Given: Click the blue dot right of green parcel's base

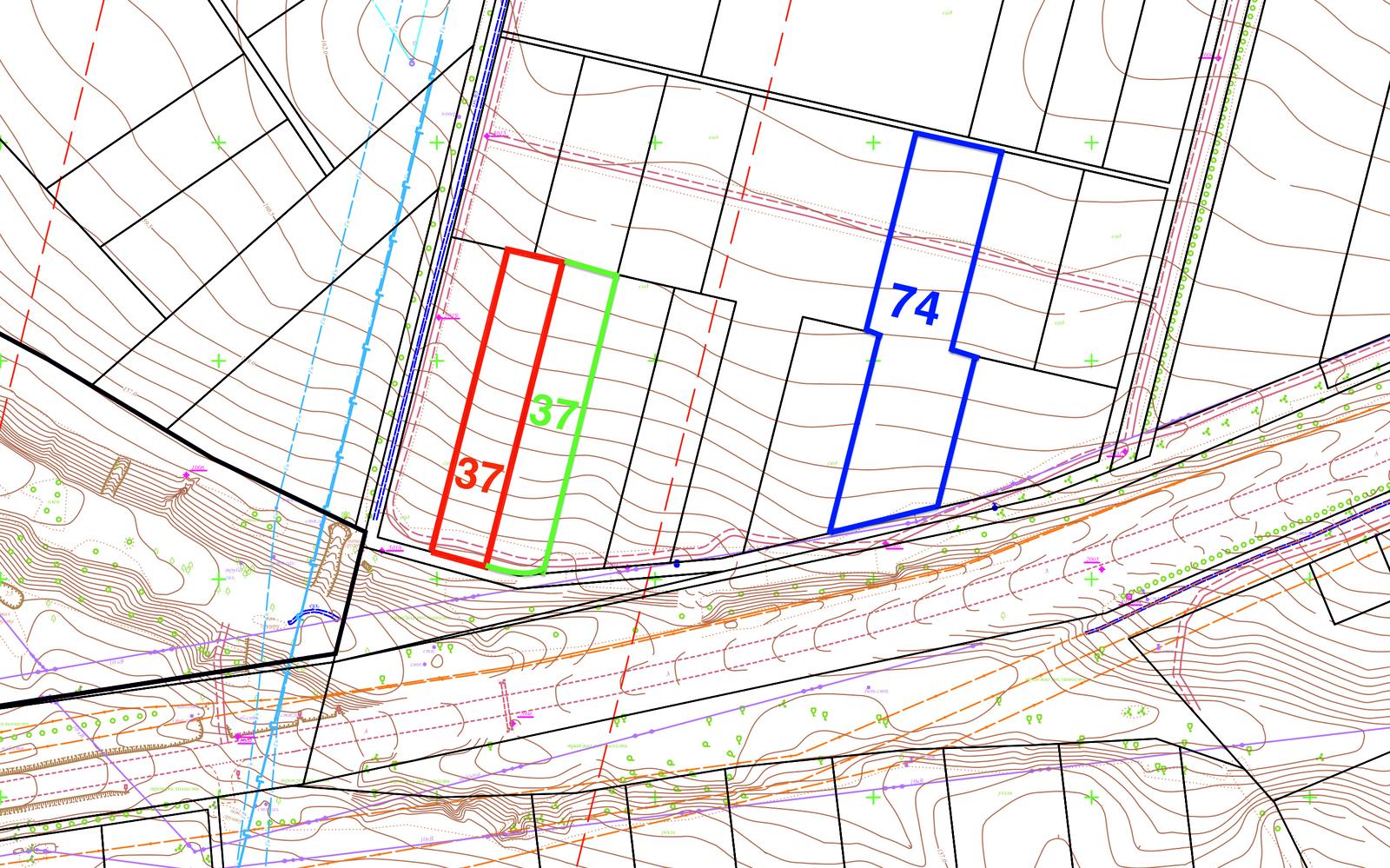Looking at the screenshot, I should click(677, 563).
